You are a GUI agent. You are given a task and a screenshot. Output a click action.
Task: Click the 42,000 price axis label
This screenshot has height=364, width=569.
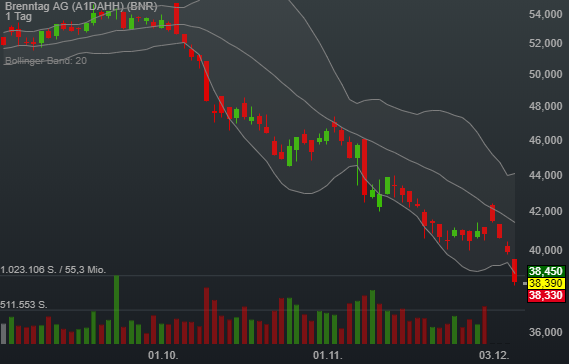[545, 211]
